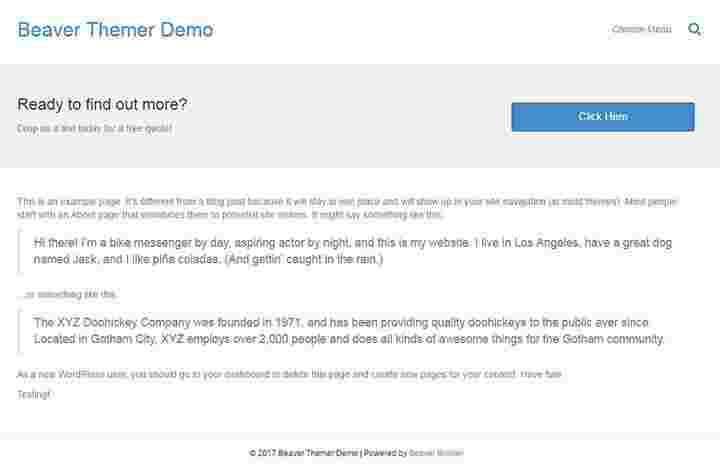Click the year 1971 in the blockquote
This screenshot has width=720, height=464.
point(288,323)
